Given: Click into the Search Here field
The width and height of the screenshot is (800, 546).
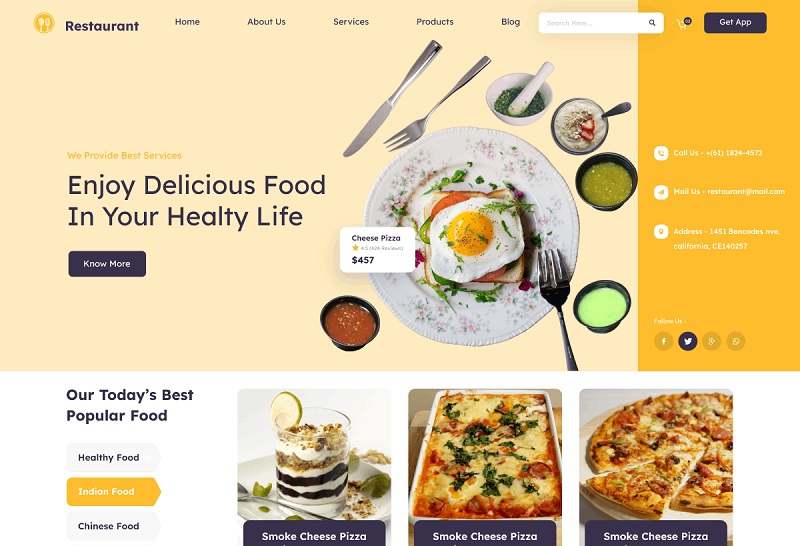Looking at the screenshot, I should (592, 23).
